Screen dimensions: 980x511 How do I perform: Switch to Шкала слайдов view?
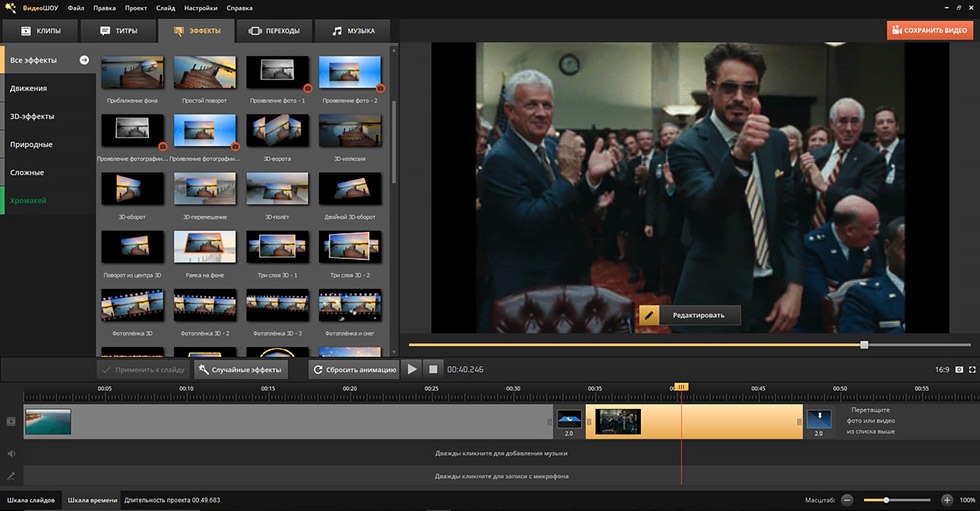(x=31, y=500)
